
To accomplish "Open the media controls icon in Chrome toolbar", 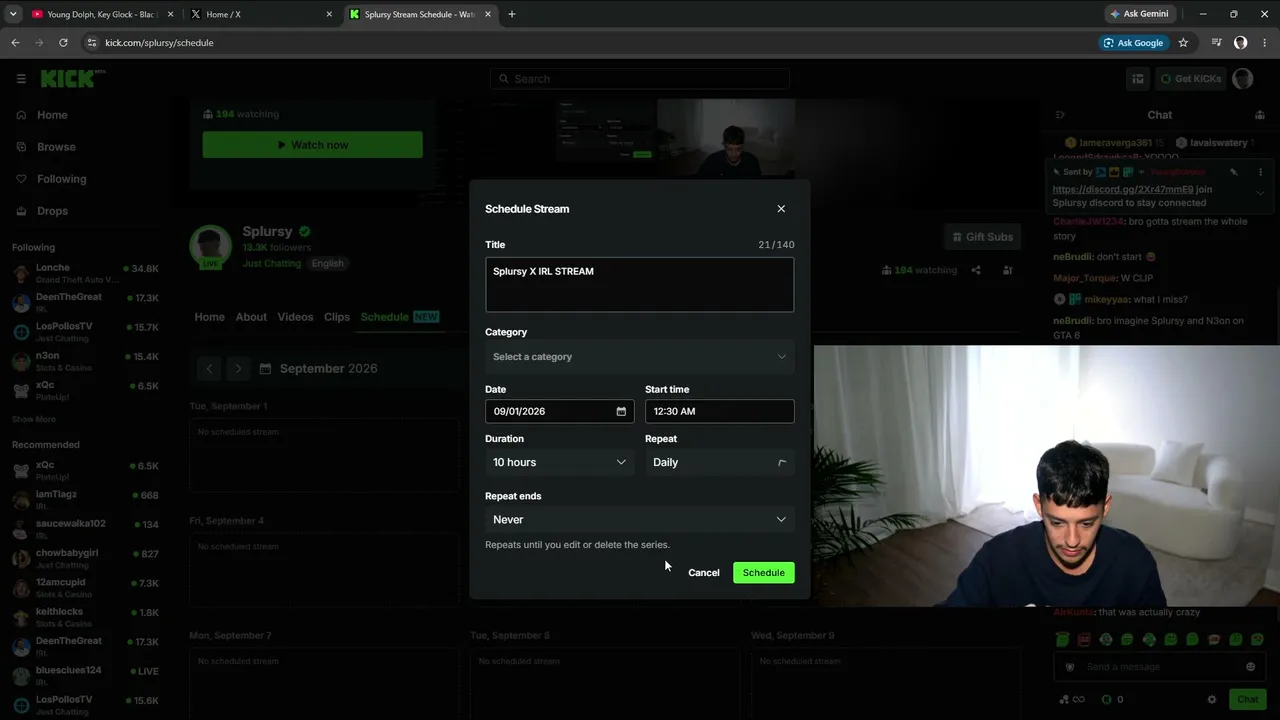I will coord(1216,43).
